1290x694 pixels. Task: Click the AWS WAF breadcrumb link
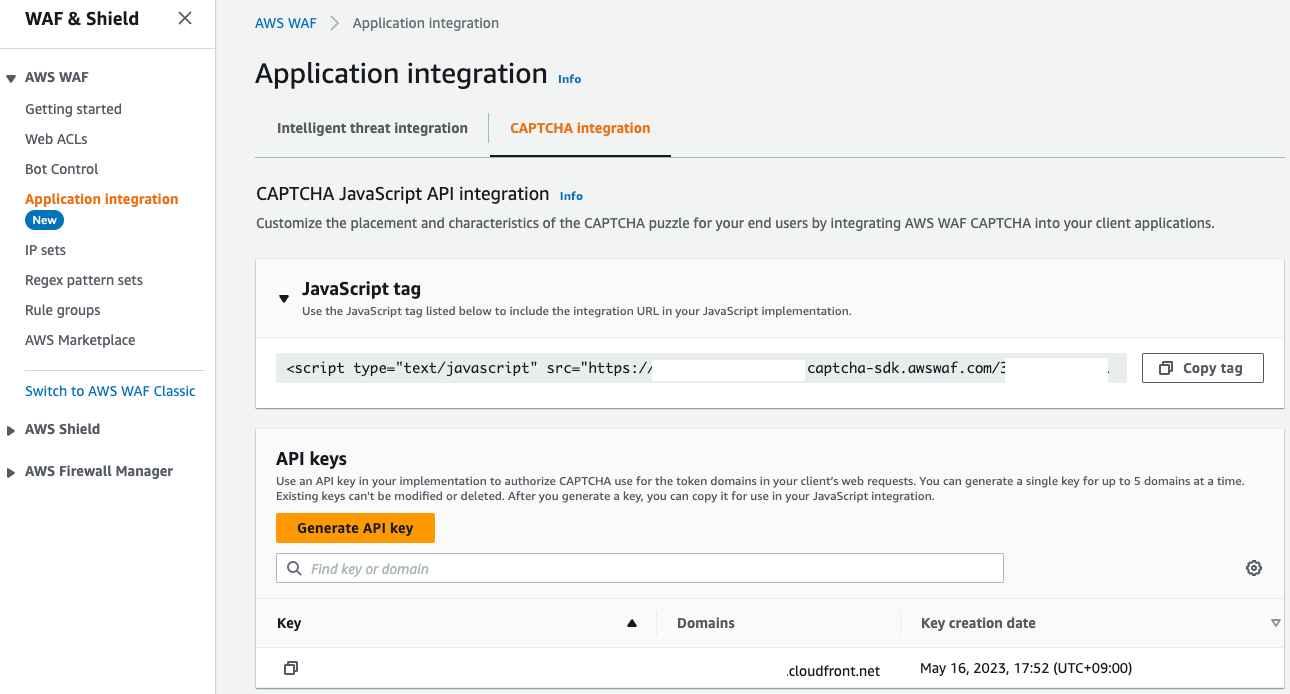click(x=286, y=22)
